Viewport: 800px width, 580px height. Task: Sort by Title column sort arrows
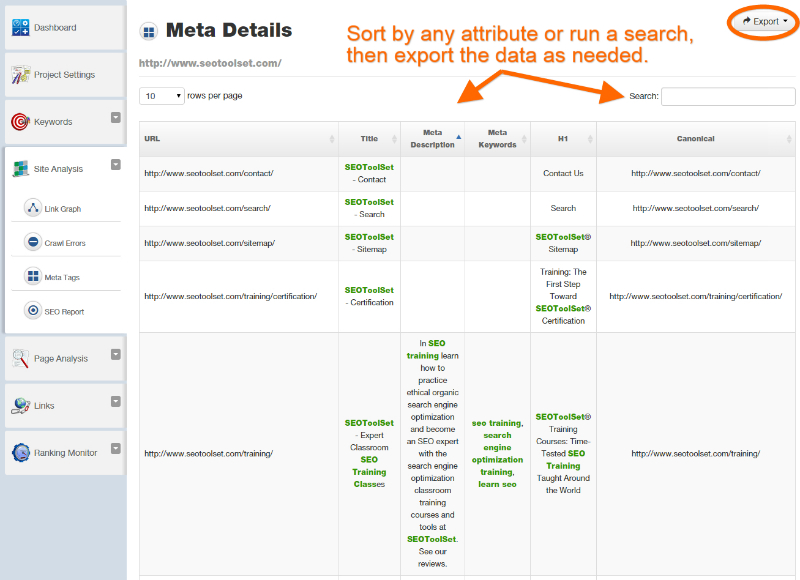394,139
